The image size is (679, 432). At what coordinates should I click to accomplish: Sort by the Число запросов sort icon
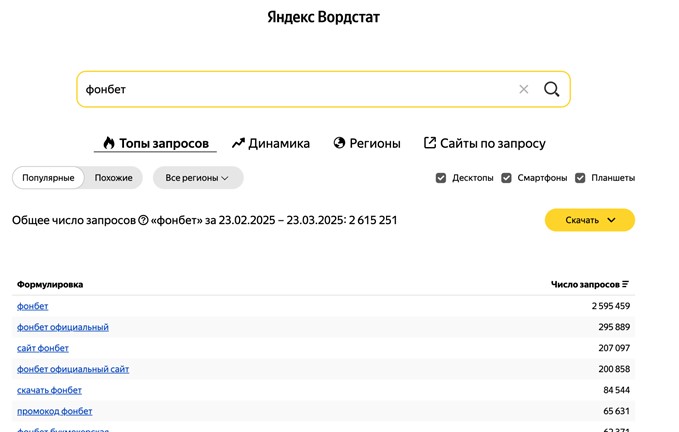tap(625, 284)
